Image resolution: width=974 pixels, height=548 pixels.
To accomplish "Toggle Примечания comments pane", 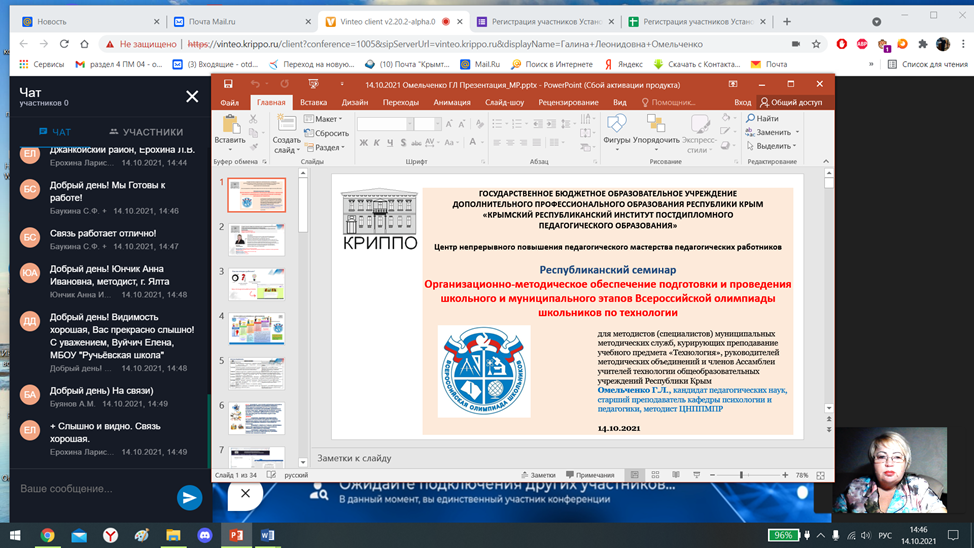I will (590, 475).
